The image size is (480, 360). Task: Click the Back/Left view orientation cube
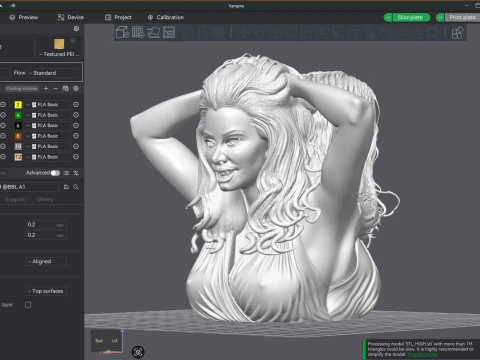coord(107,341)
